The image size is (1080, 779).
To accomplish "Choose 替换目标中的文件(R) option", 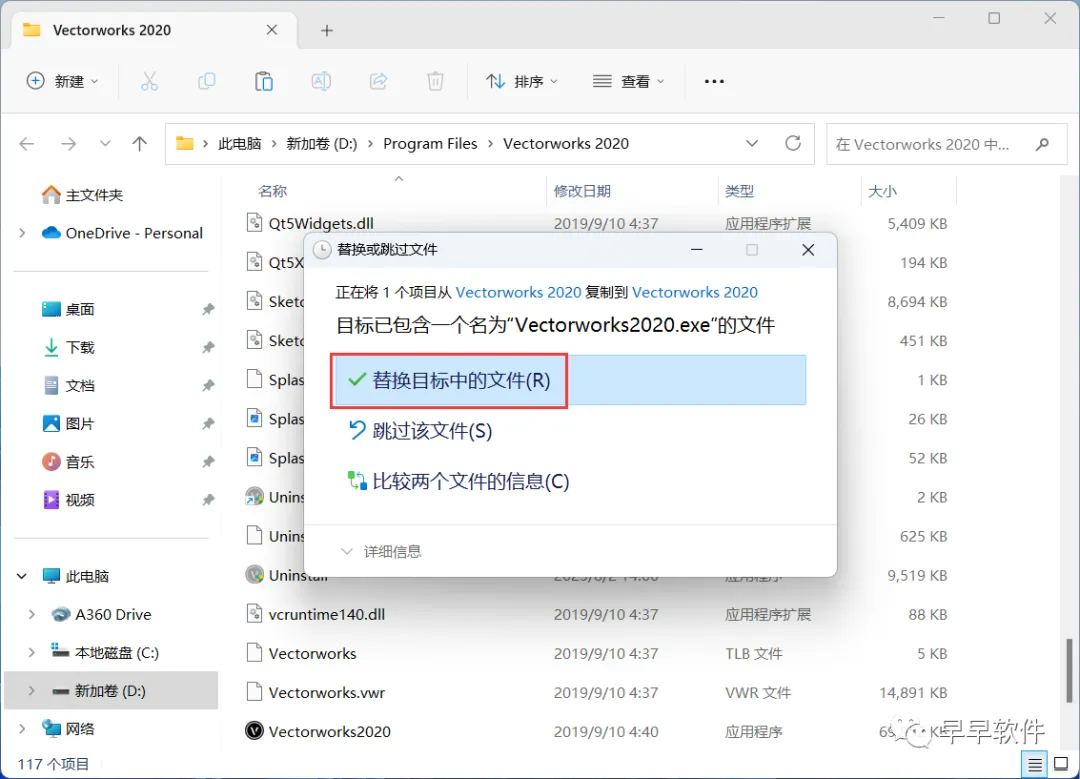I will point(569,380).
